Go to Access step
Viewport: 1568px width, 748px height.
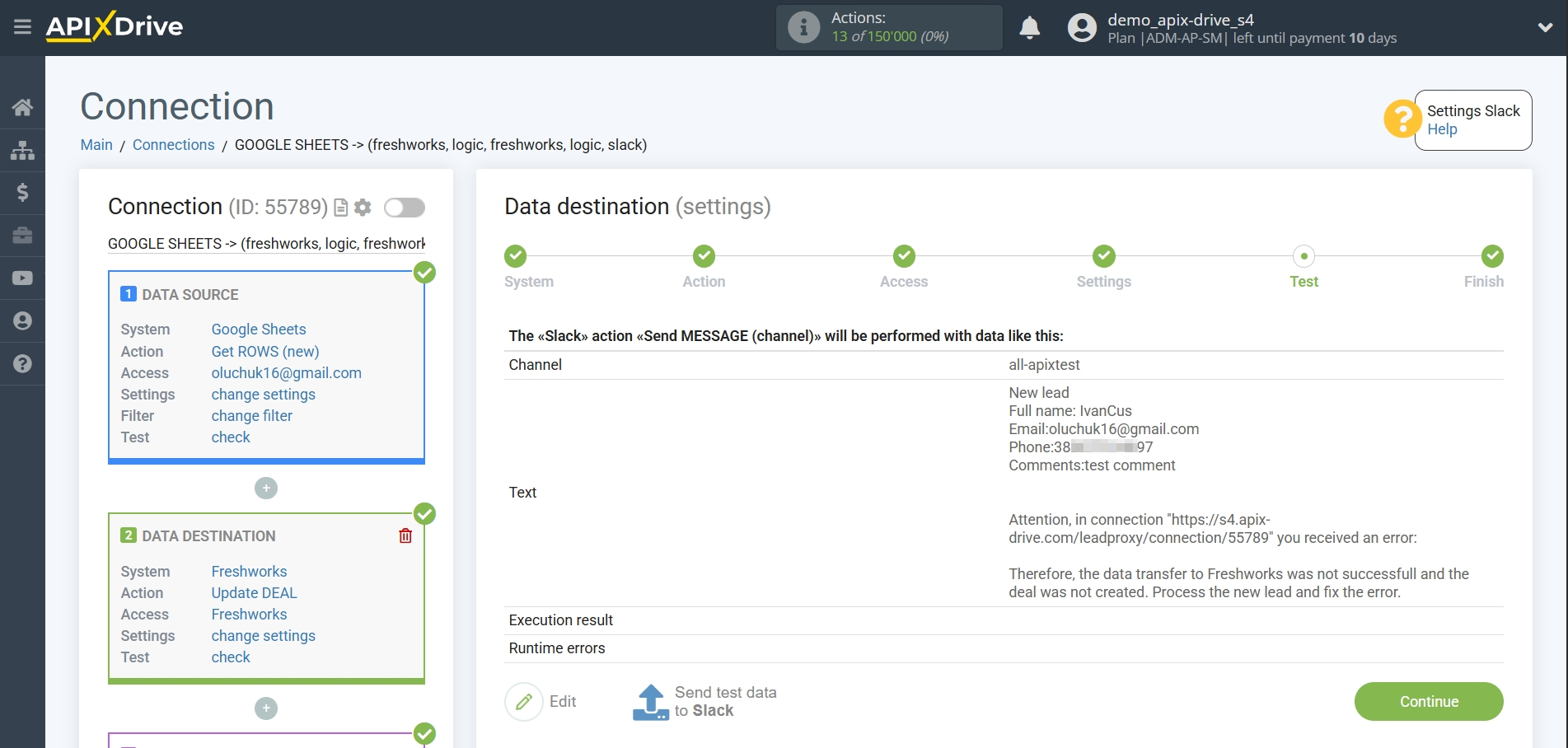click(x=904, y=256)
